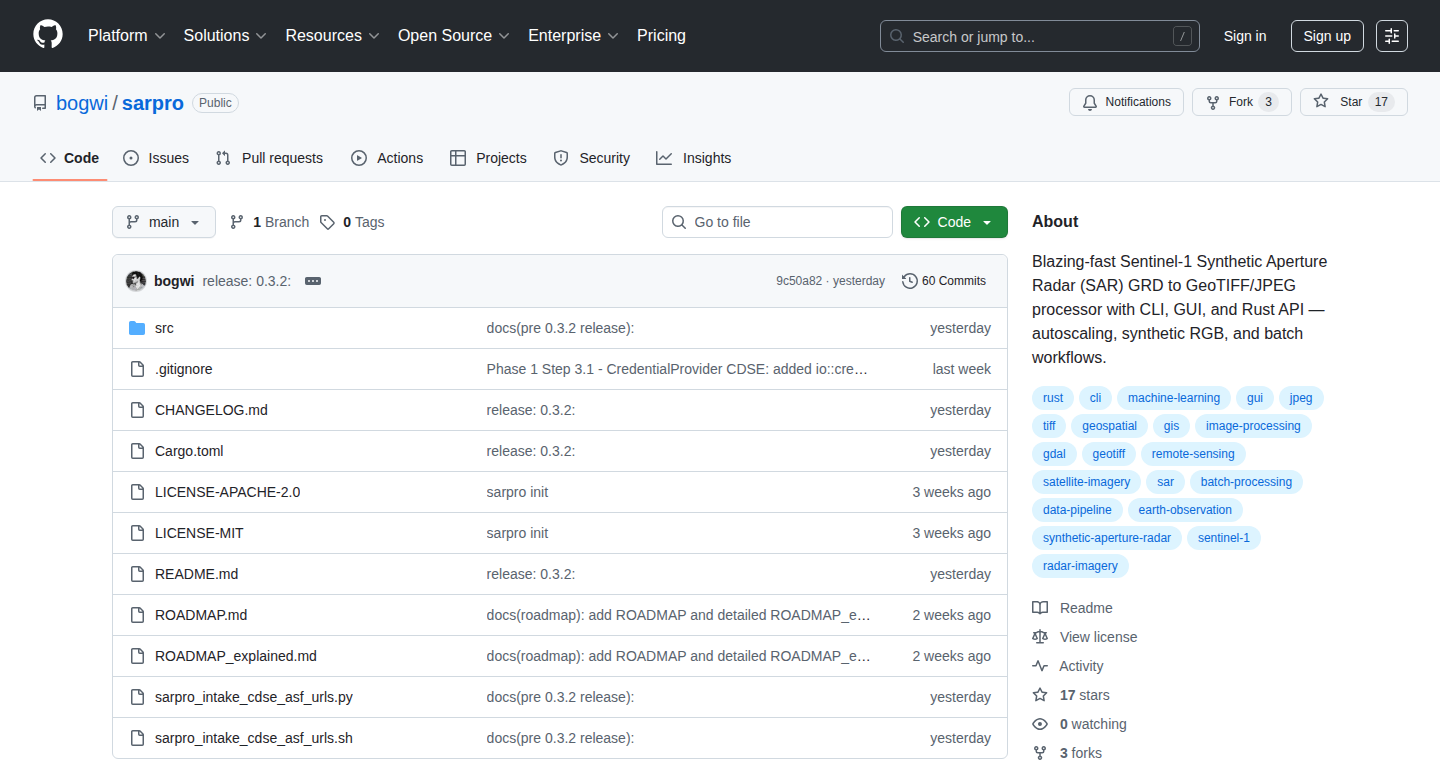Screen dimensions: 1440x761
Task: Click the scale icon beside View license
Action: (x=1040, y=637)
